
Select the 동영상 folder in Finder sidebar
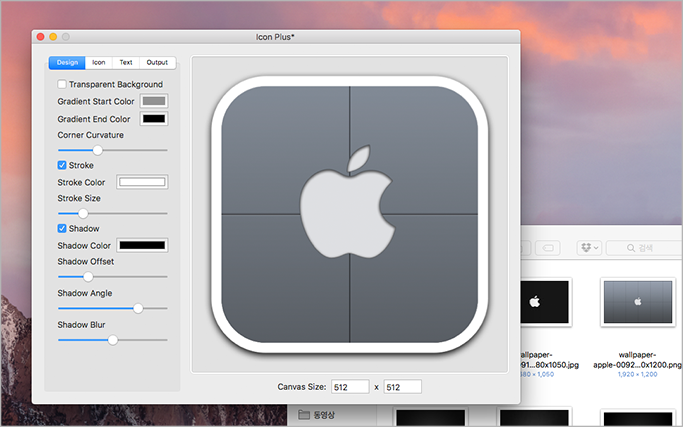(x=317, y=415)
